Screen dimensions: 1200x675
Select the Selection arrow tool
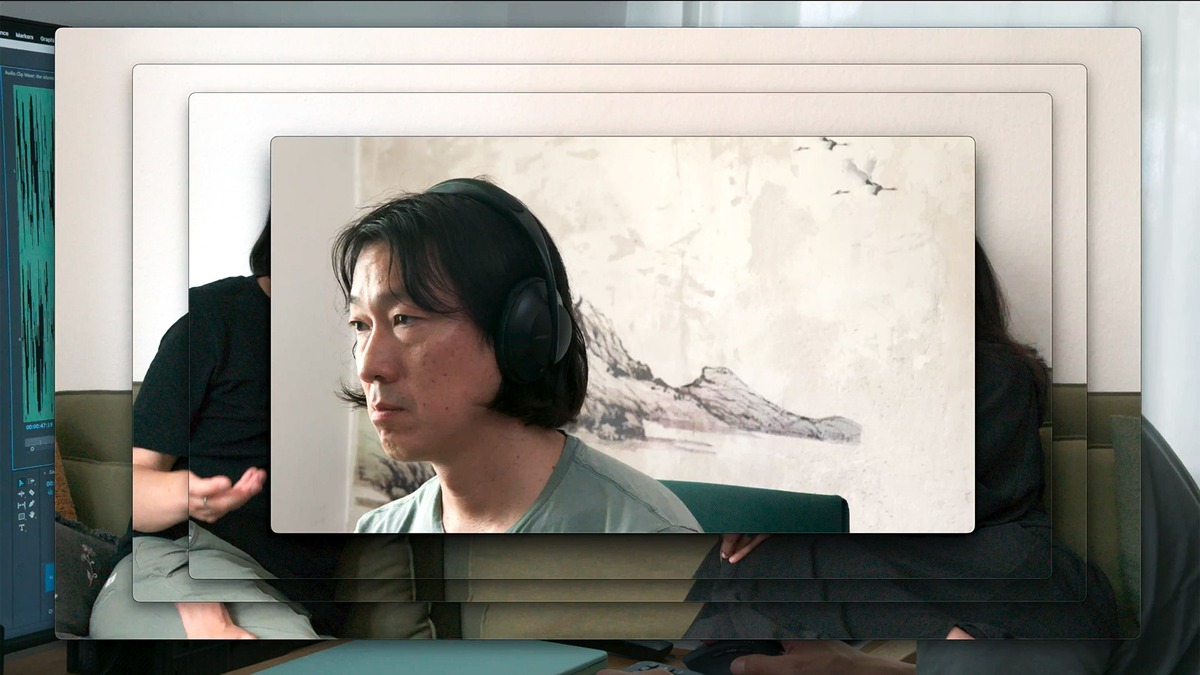(x=21, y=483)
